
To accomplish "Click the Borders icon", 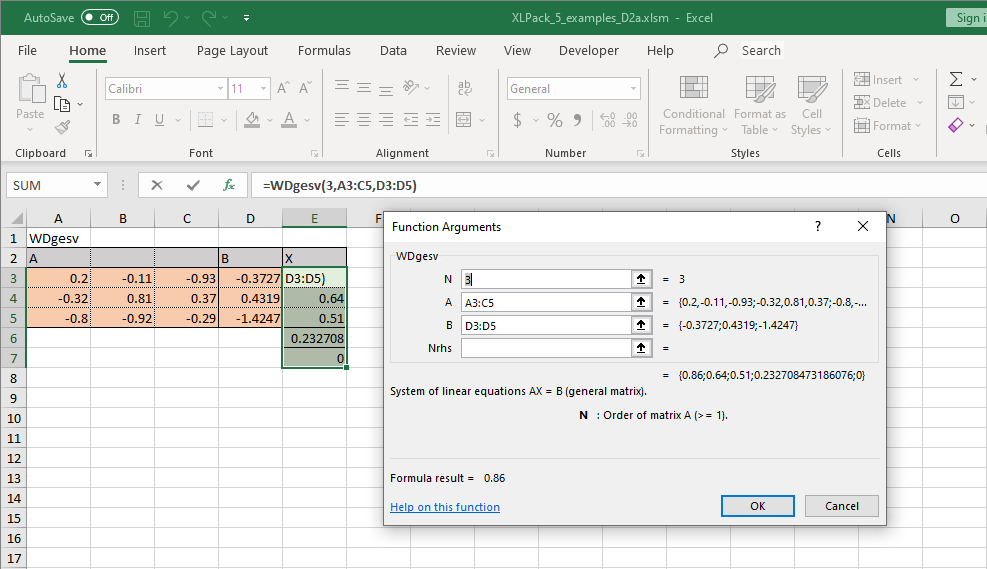I will pyautogui.click(x=205, y=119).
